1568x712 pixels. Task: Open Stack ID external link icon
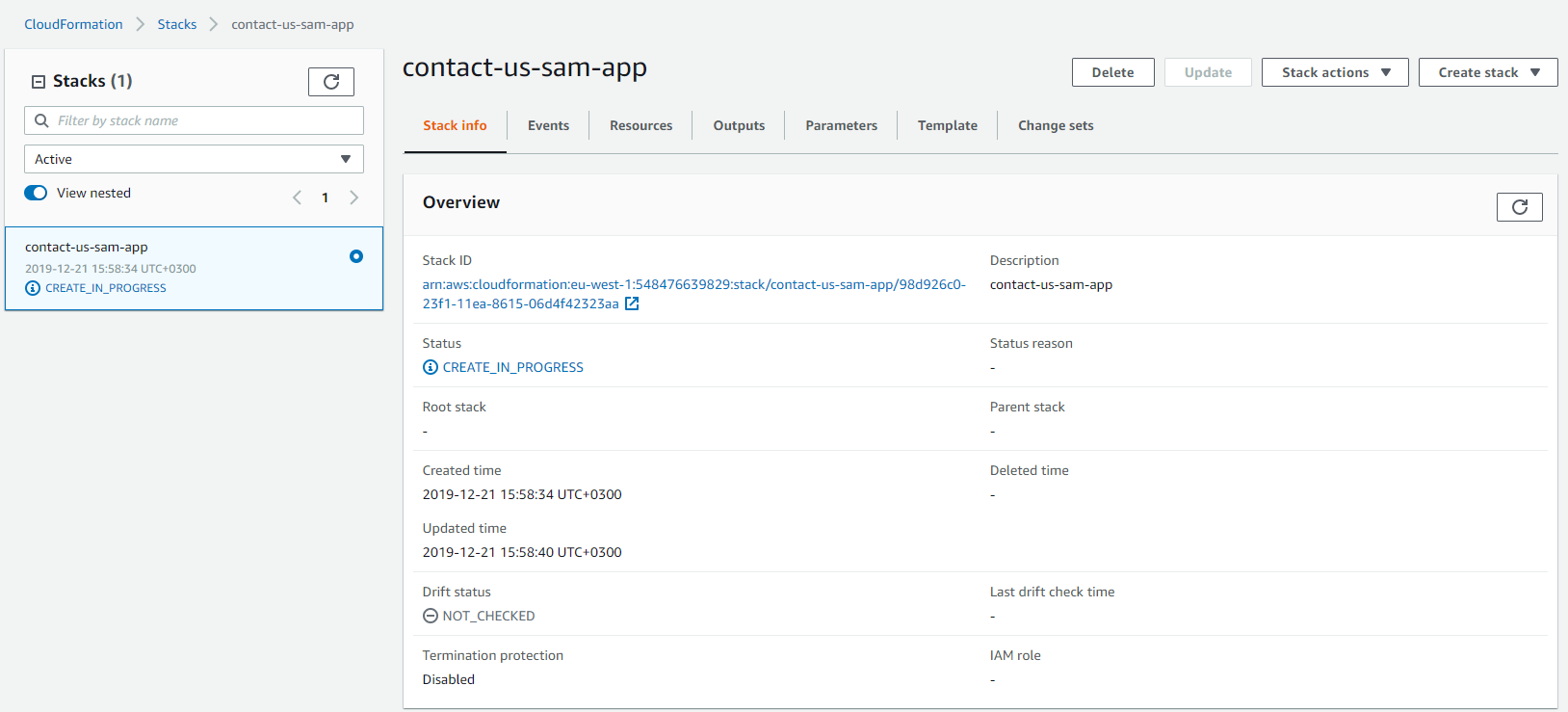pyautogui.click(x=632, y=303)
